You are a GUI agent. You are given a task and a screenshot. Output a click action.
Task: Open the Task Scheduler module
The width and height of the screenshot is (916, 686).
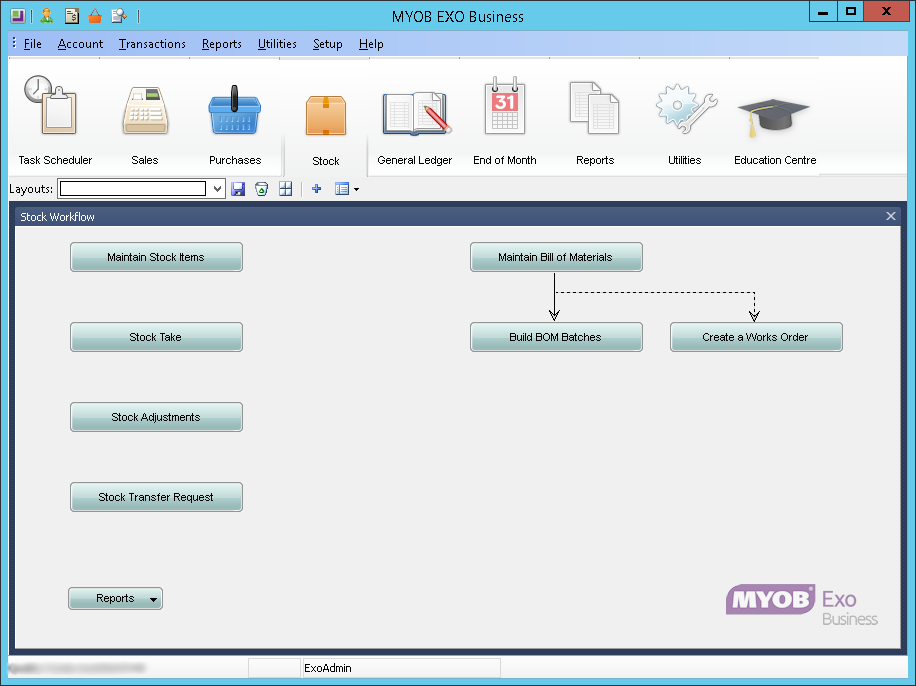point(55,120)
